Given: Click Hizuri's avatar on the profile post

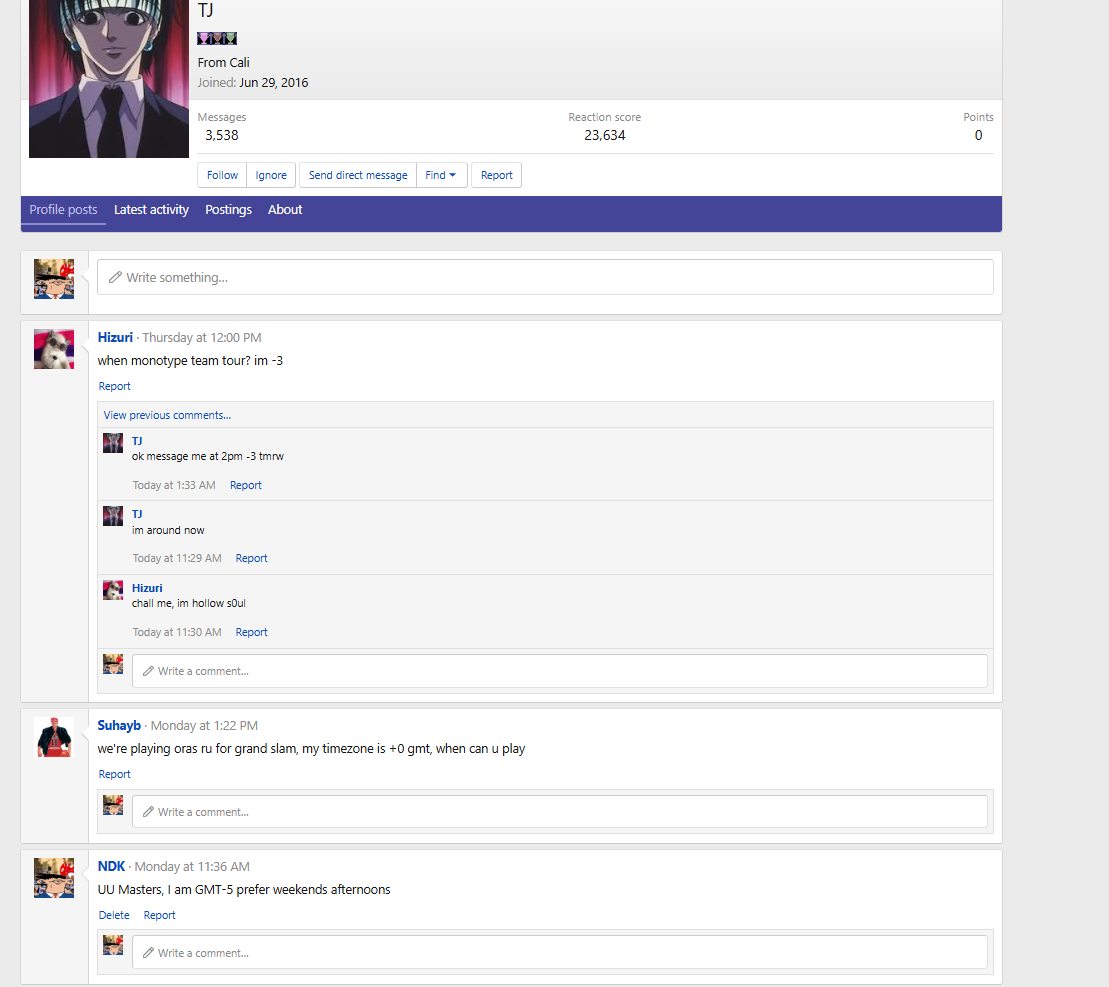Looking at the screenshot, I should point(54,349).
